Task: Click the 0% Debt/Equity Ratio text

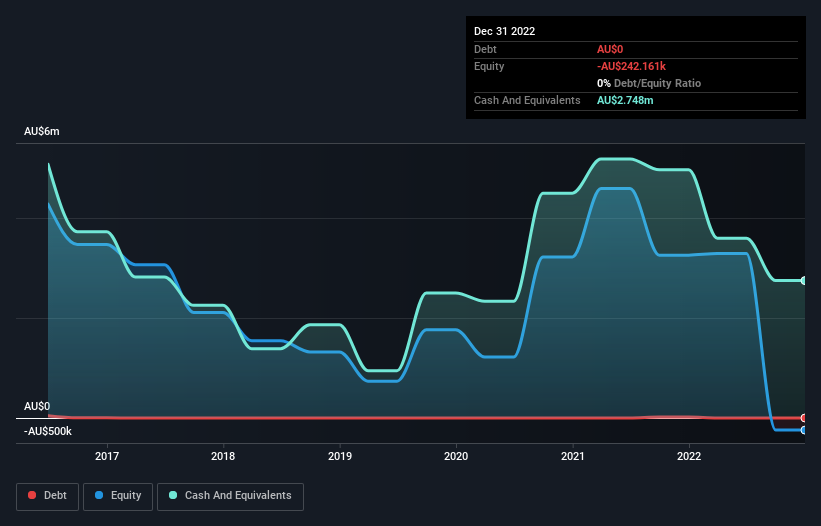Action: point(649,83)
